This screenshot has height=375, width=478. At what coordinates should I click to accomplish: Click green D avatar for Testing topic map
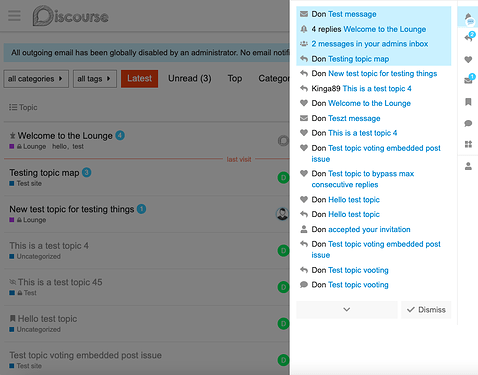(x=283, y=177)
